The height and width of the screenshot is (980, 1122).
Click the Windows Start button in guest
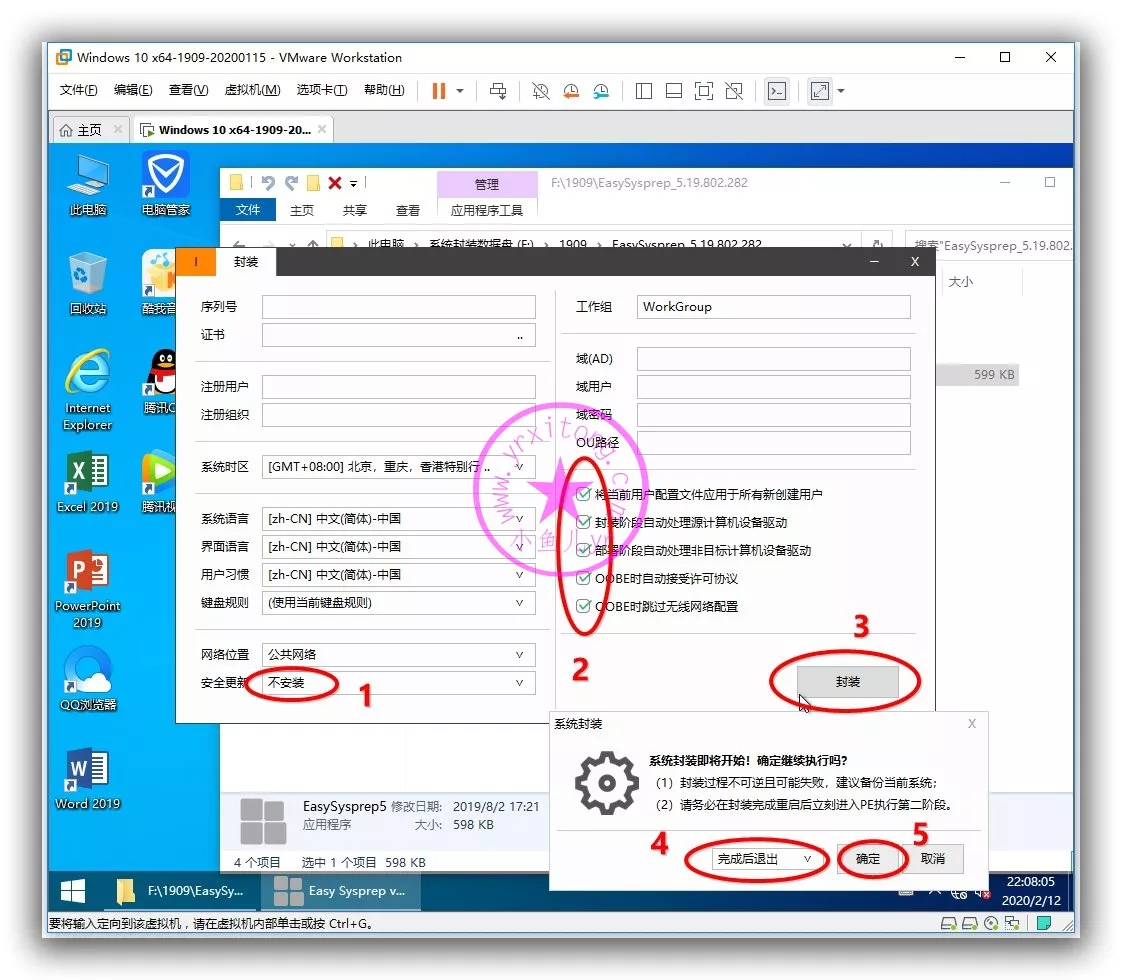coord(73,890)
